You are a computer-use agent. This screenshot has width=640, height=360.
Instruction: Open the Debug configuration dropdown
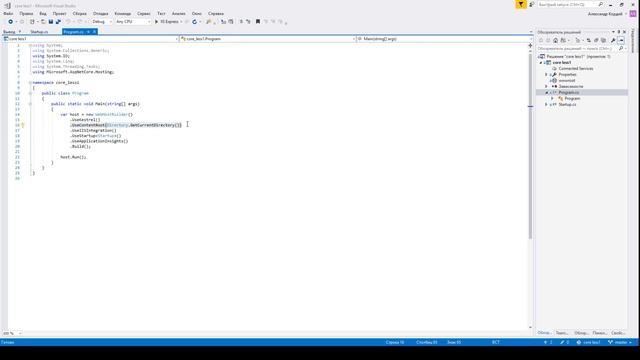pyautogui.click(x=102, y=22)
